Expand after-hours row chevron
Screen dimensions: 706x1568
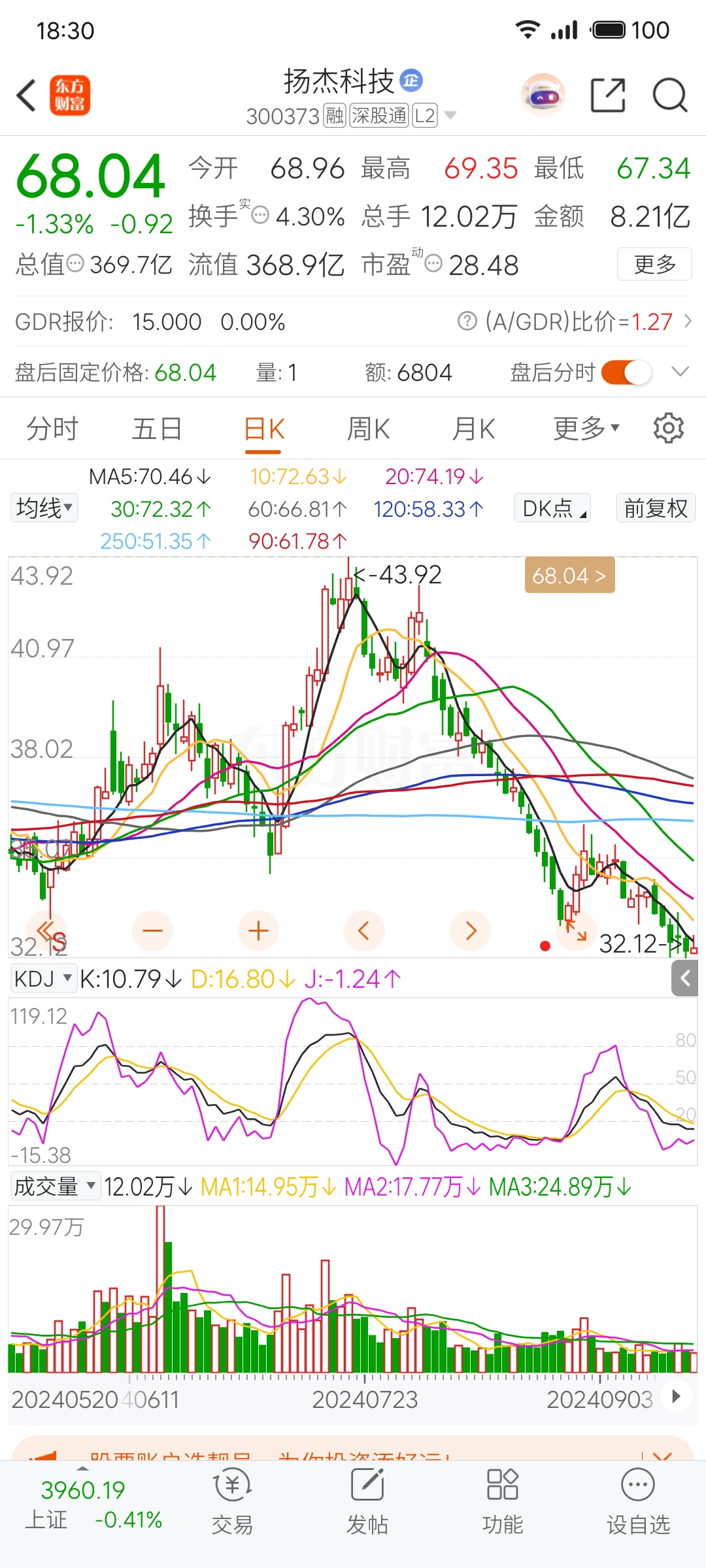coord(681,372)
